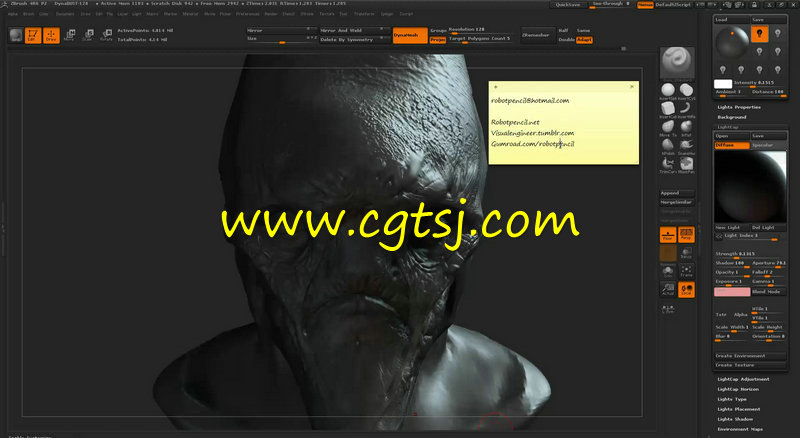Screen dimensions: 800x438
Task: Choose the TrimCurve brush icon
Action: (x=668, y=164)
